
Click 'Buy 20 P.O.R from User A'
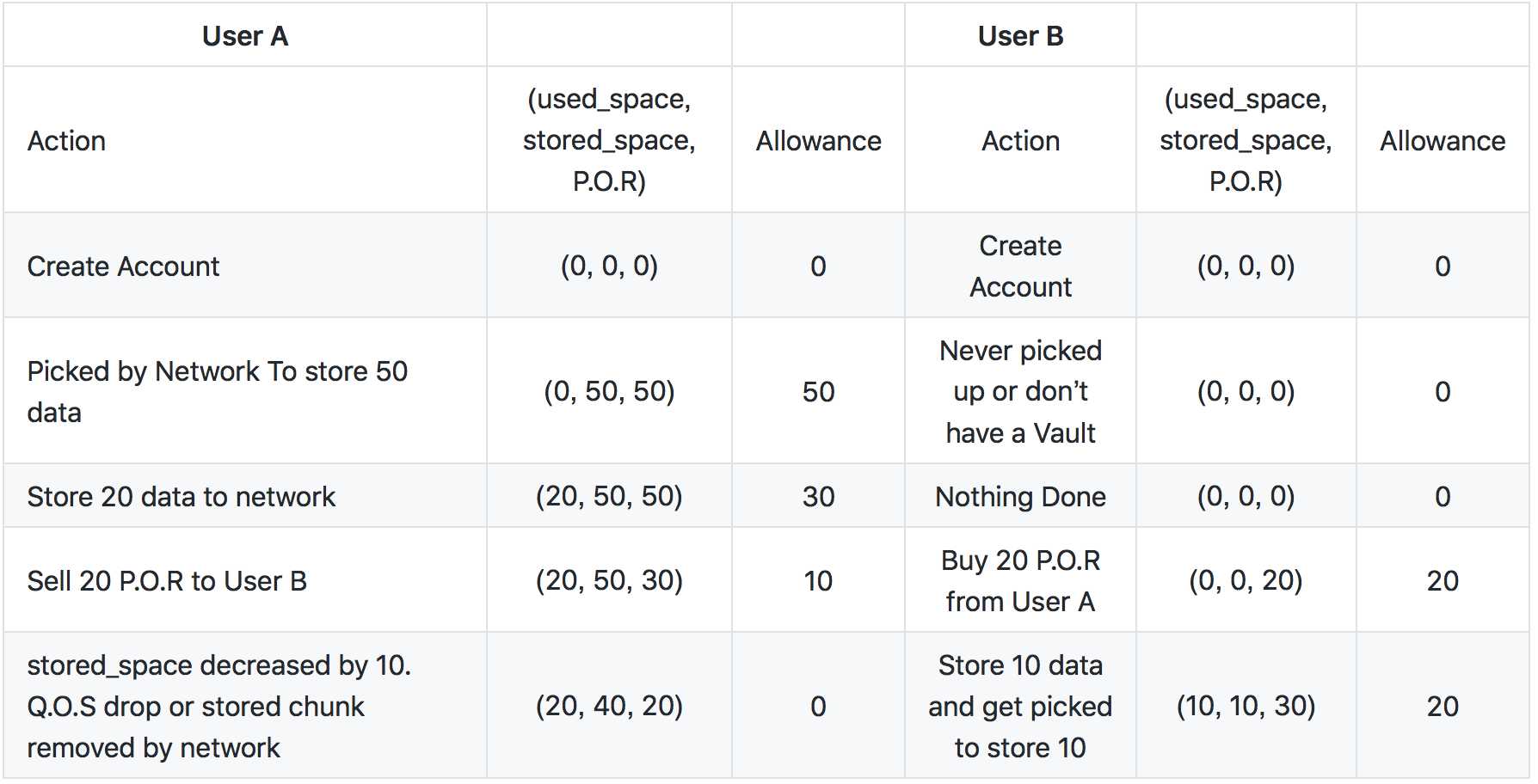[x=1020, y=580]
